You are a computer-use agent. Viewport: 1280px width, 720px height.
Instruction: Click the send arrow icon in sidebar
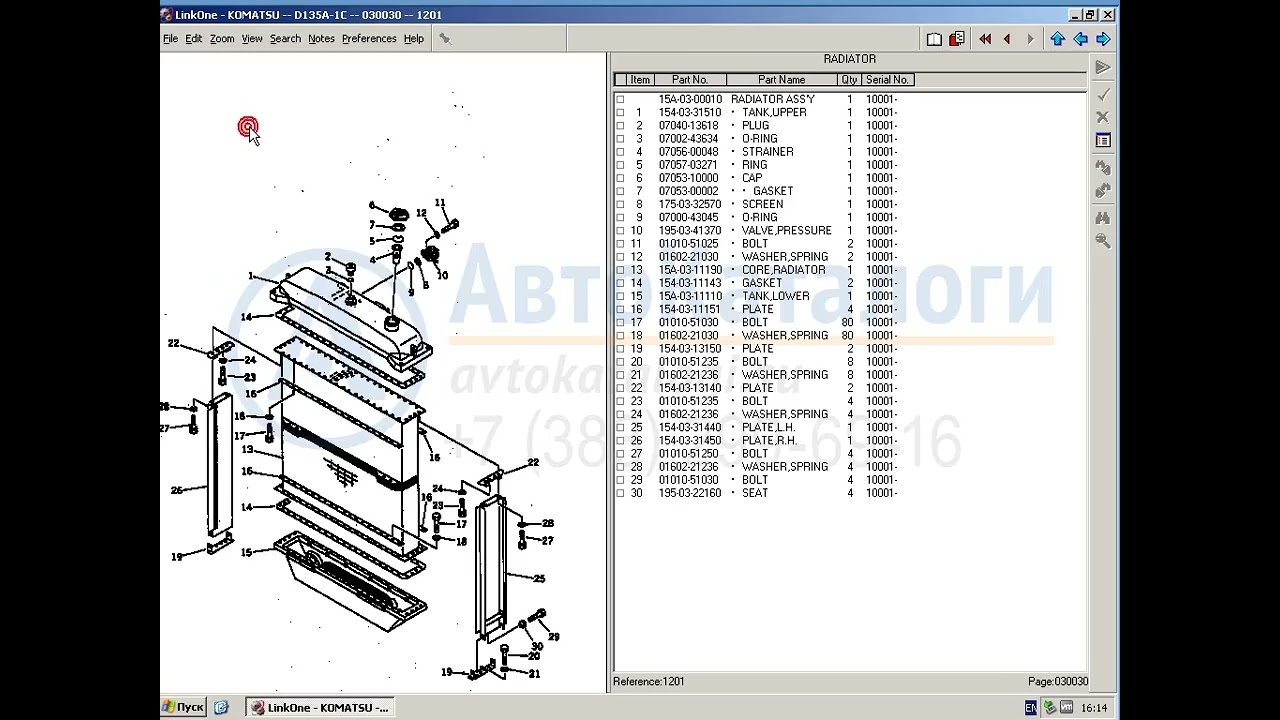pyautogui.click(x=1102, y=67)
